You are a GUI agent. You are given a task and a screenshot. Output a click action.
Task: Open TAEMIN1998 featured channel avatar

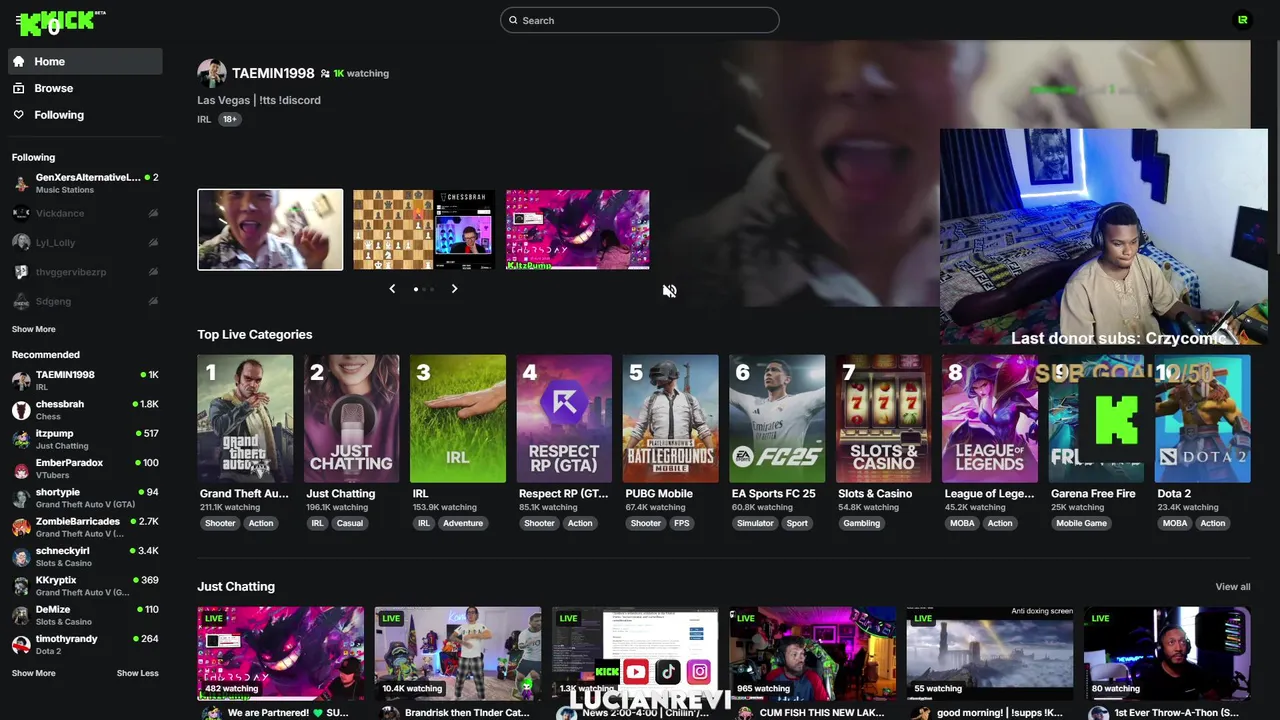pos(211,73)
